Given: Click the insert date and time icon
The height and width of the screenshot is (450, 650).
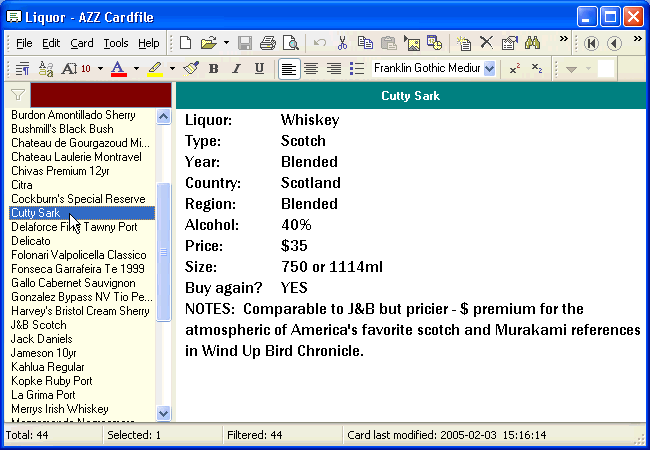Looking at the screenshot, I should (434, 43).
